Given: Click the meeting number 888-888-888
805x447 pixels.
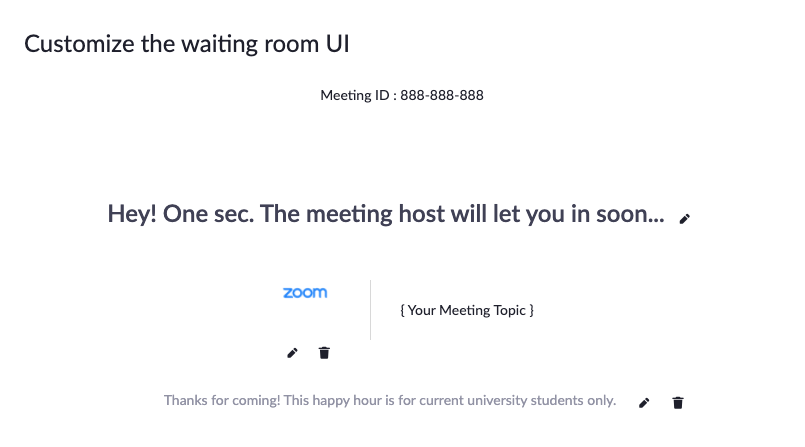Looking at the screenshot, I should (442, 95).
